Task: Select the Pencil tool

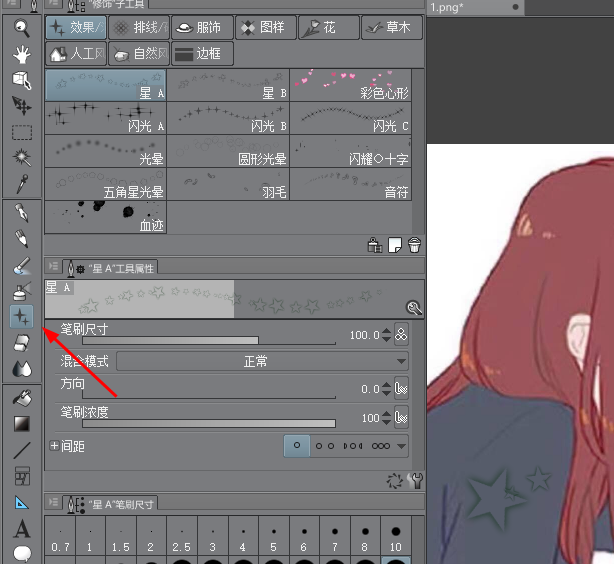Action: (x=22, y=239)
